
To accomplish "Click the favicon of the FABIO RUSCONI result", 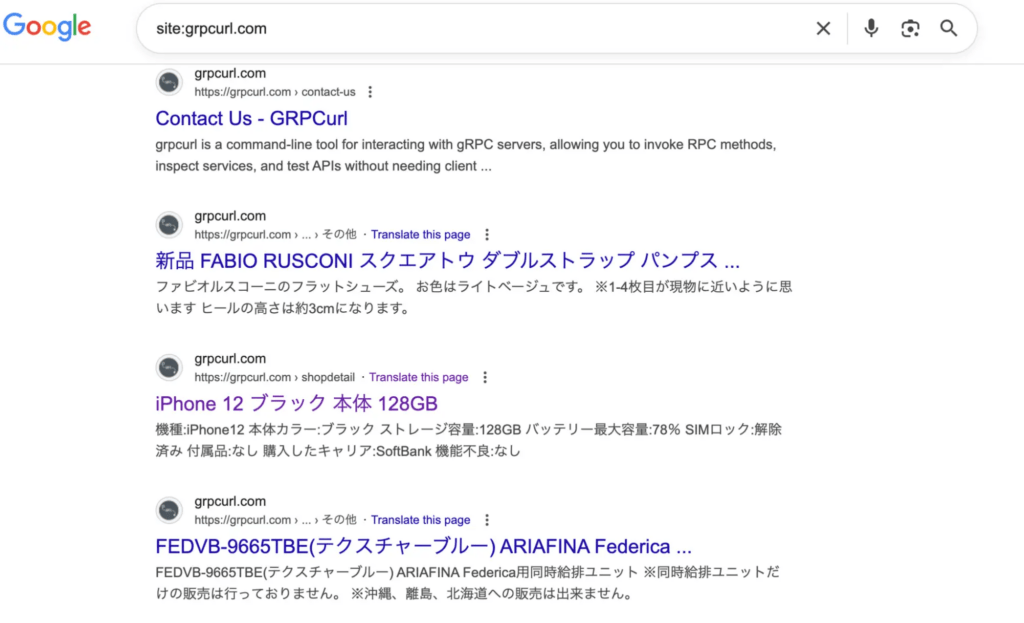I will tap(169, 225).
